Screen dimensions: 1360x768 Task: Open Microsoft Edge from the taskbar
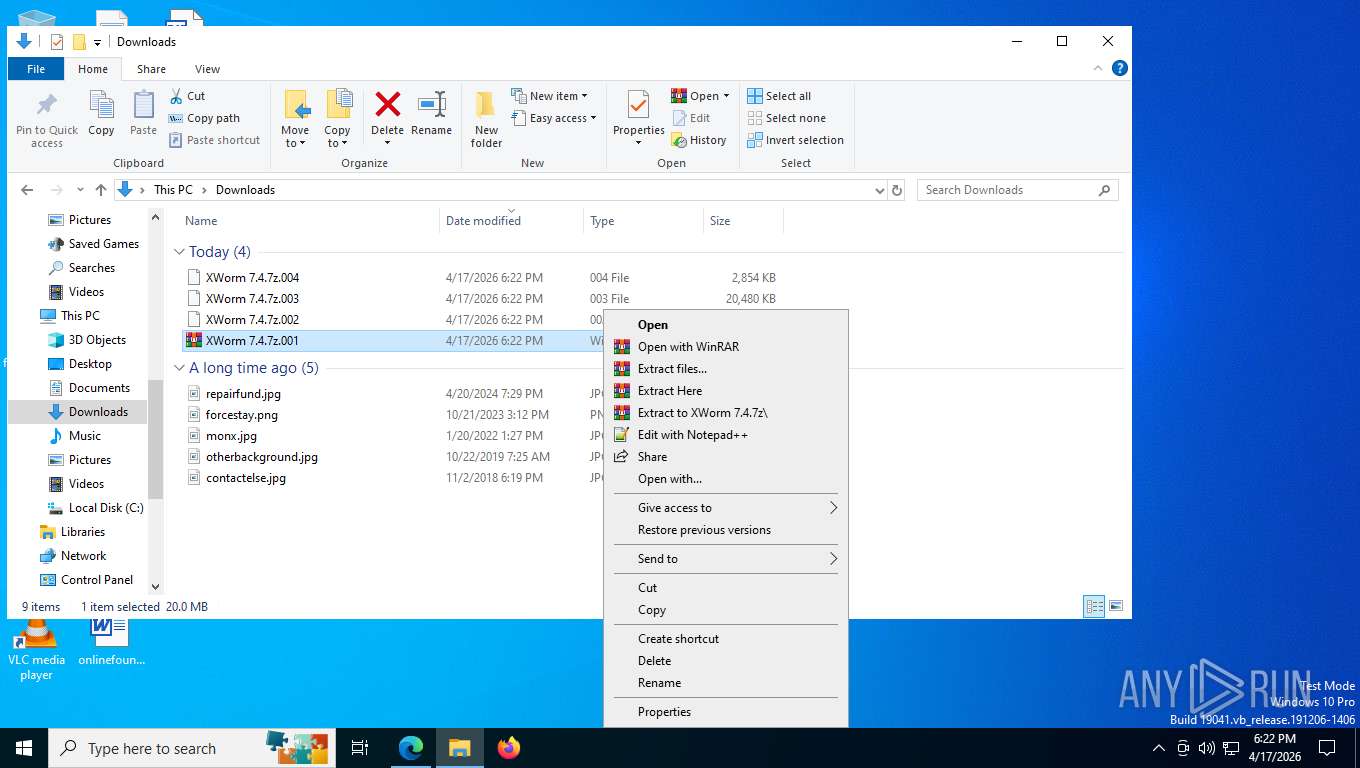click(411, 747)
